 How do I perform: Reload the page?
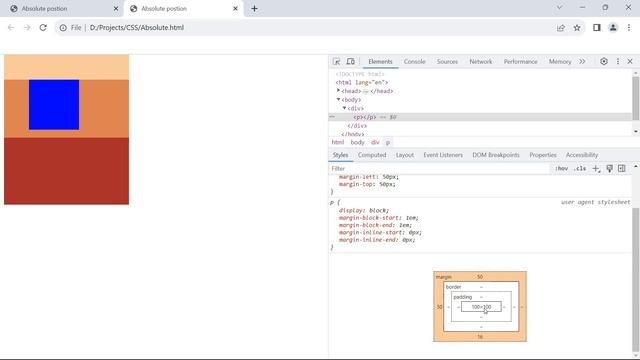(43, 28)
